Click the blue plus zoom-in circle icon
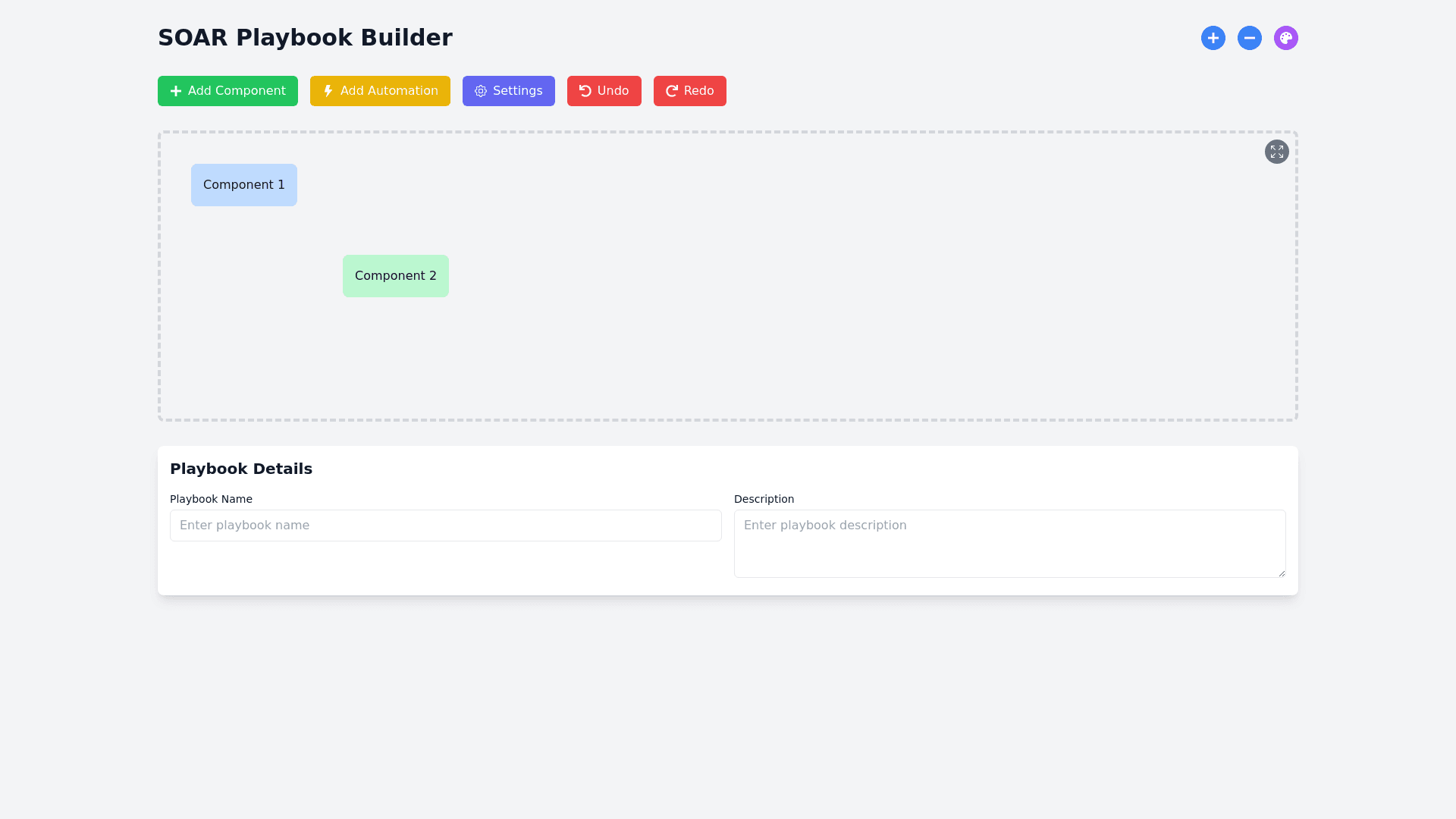 (x=1213, y=38)
